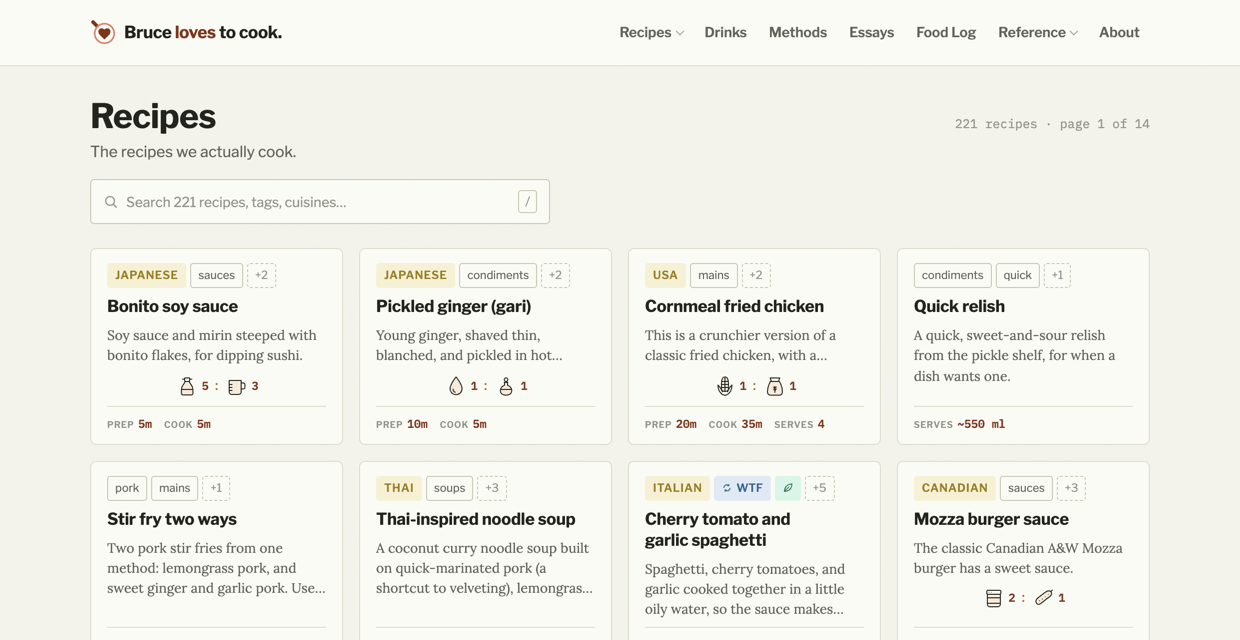
Task: Click 'PREP 20m' on Cornmeal fried chicken card
Action: pos(671,424)
